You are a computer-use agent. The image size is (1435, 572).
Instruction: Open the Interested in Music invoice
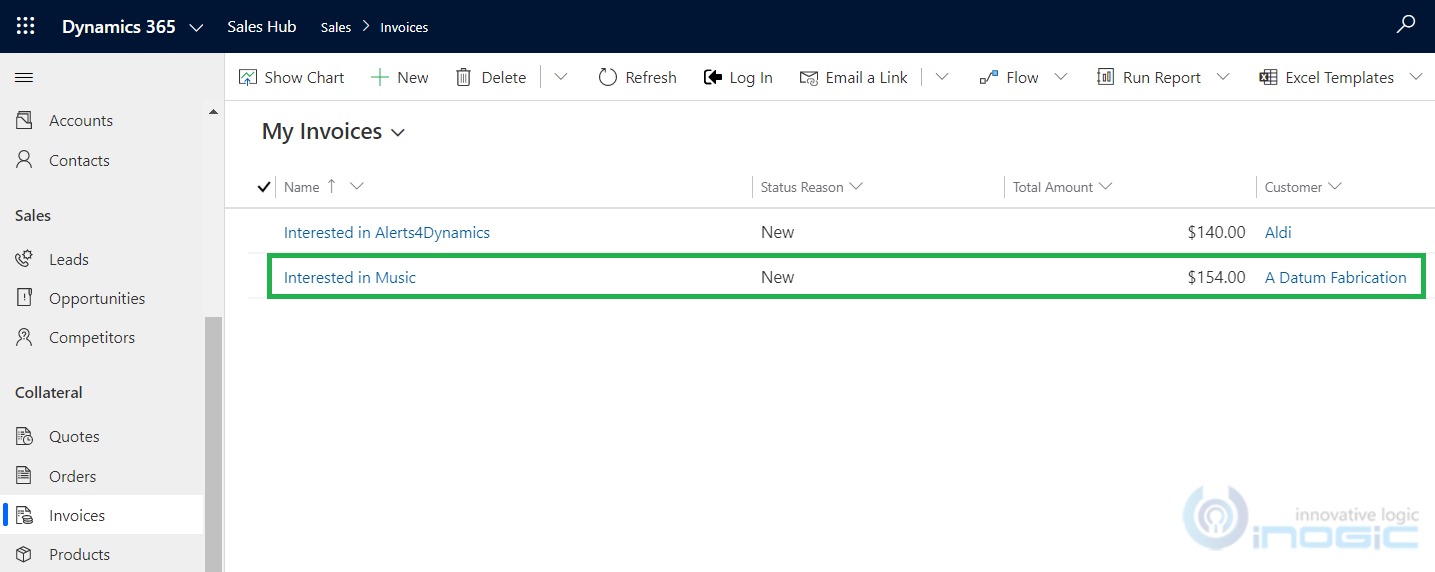point(350,277)
